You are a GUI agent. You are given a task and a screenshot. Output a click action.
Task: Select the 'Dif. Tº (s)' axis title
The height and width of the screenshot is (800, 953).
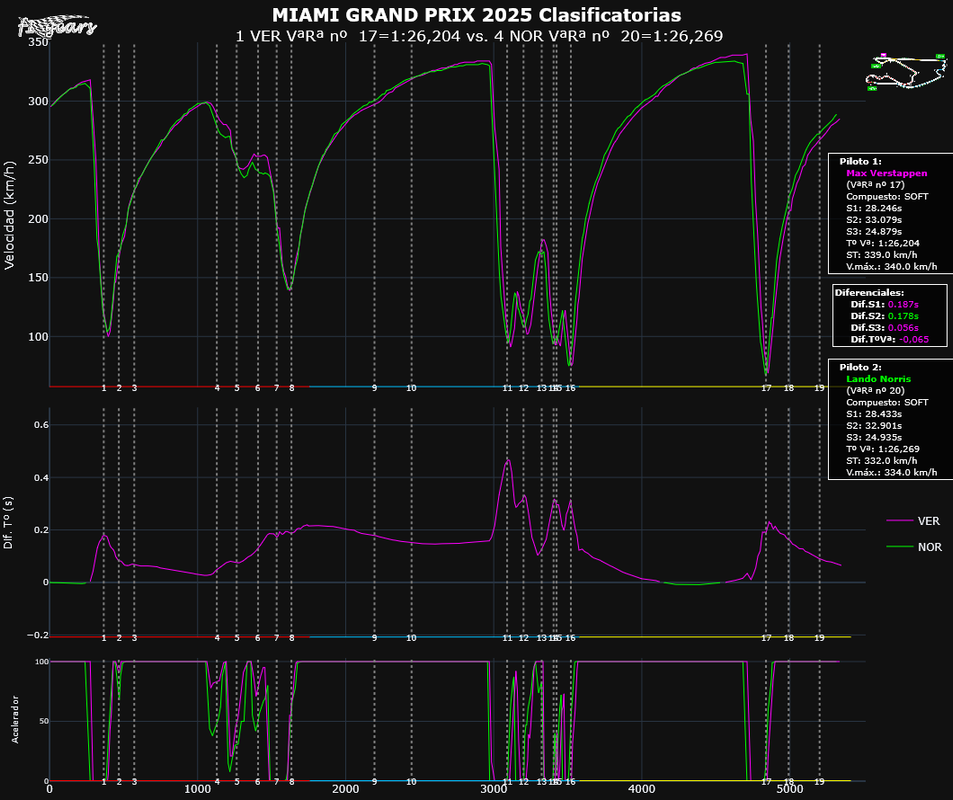pyautogui.click(x=9, y=522)
